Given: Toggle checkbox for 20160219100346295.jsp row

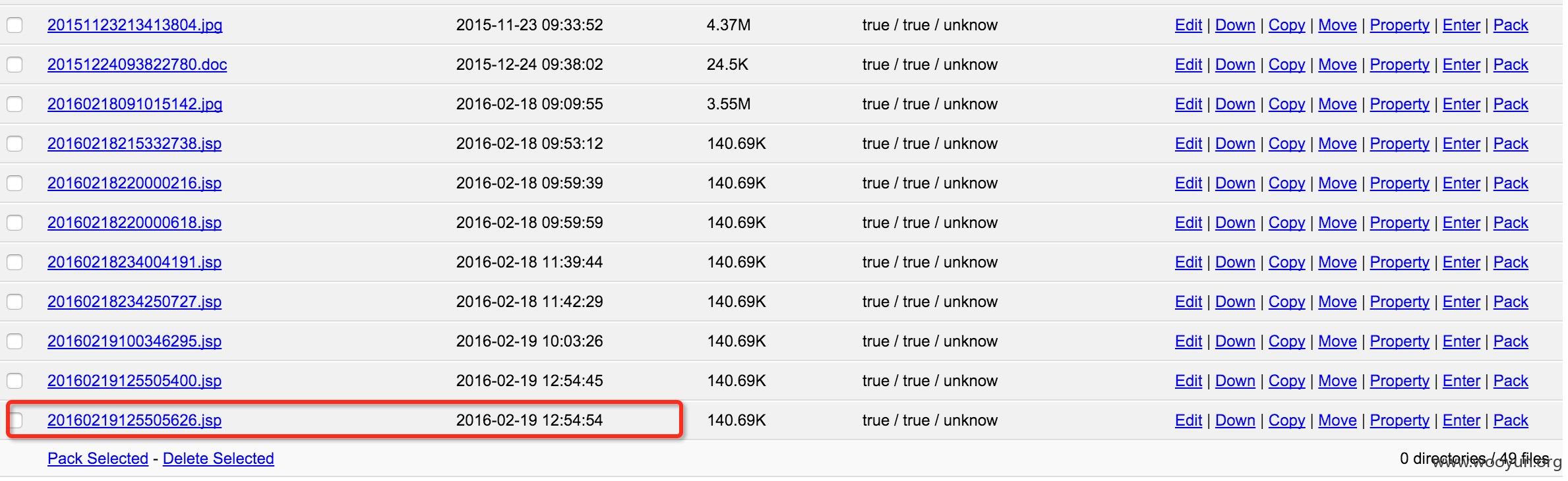Looking at the screenshot, I should click(15, 341).
